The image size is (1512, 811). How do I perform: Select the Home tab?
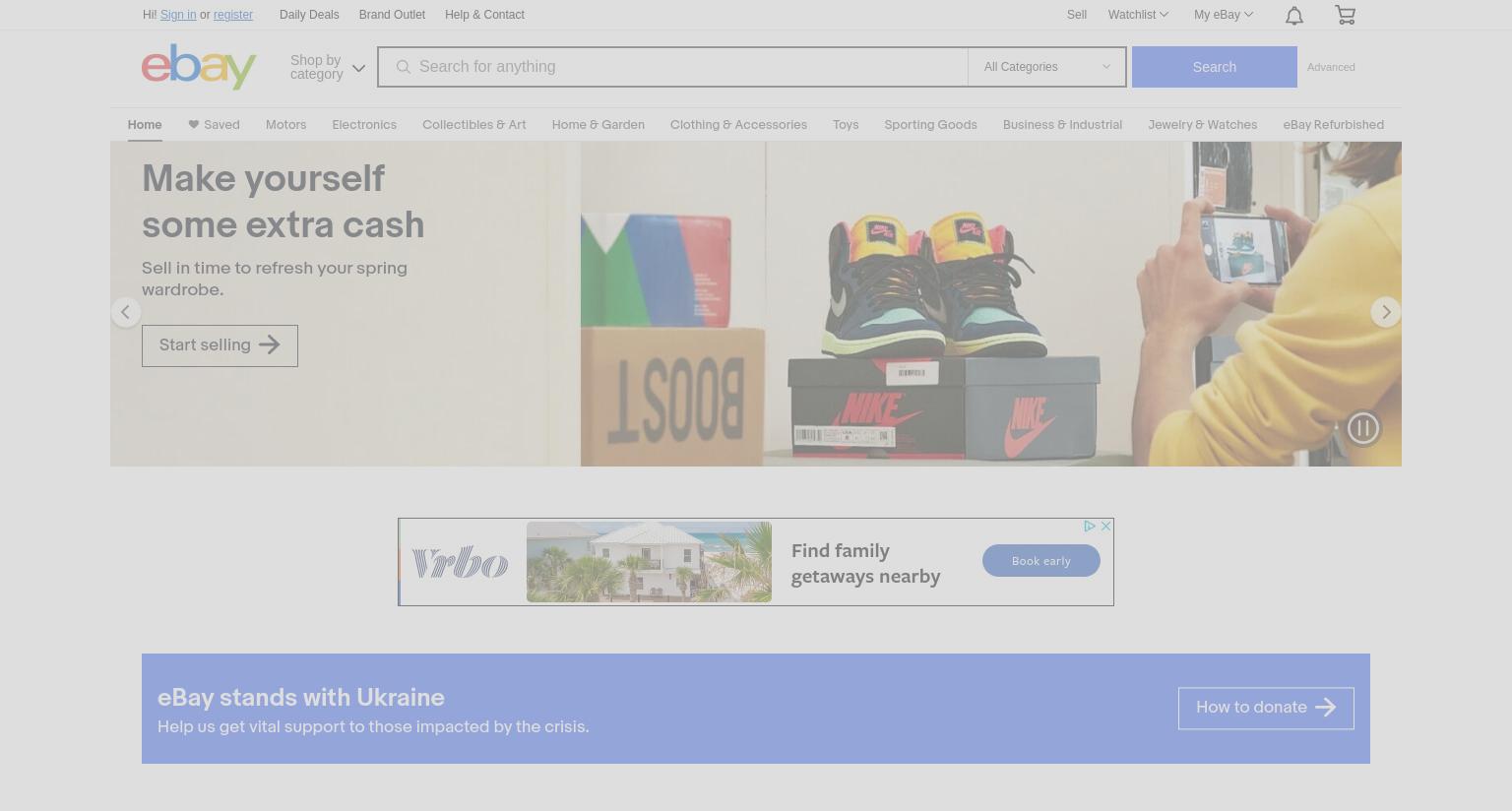[x=145, y=125]
